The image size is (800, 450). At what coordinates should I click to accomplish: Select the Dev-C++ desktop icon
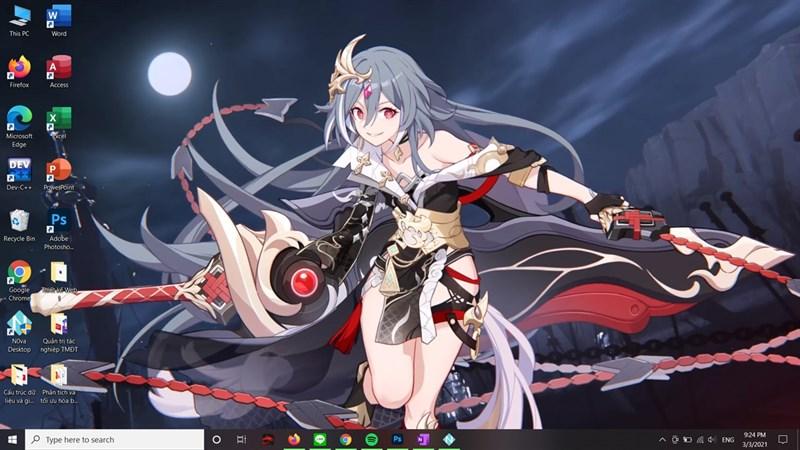click(x=19, y=174)
